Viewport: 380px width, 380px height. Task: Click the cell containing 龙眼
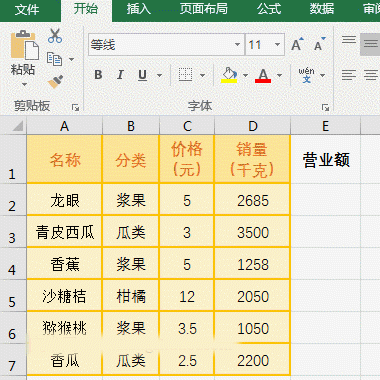click(64, 200)
